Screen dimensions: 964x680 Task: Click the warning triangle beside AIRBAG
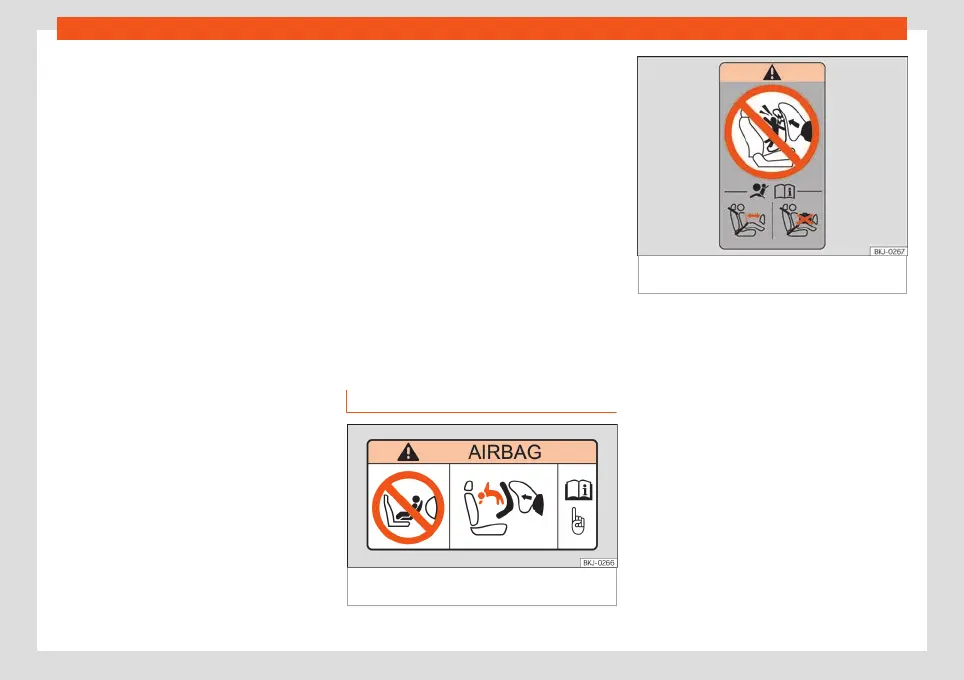coord(408,453)
